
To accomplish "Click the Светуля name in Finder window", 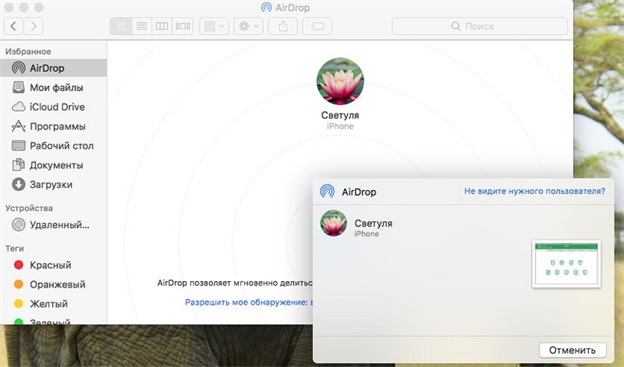I will (340, 115).
